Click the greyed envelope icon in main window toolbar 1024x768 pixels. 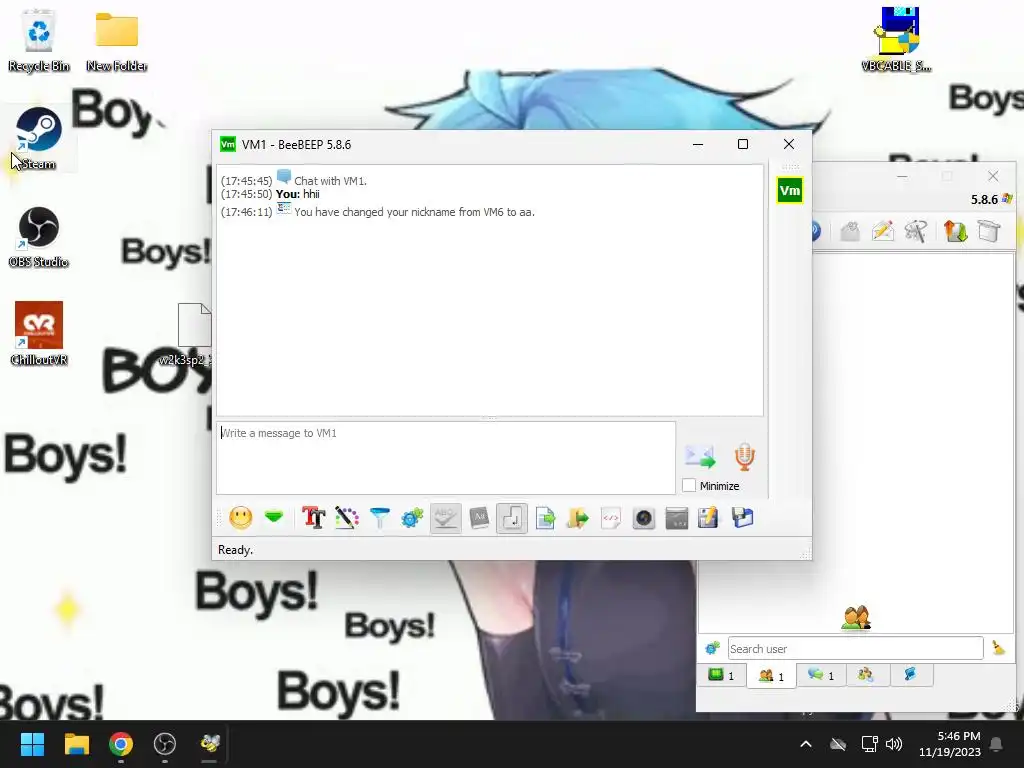pos(850,231)
